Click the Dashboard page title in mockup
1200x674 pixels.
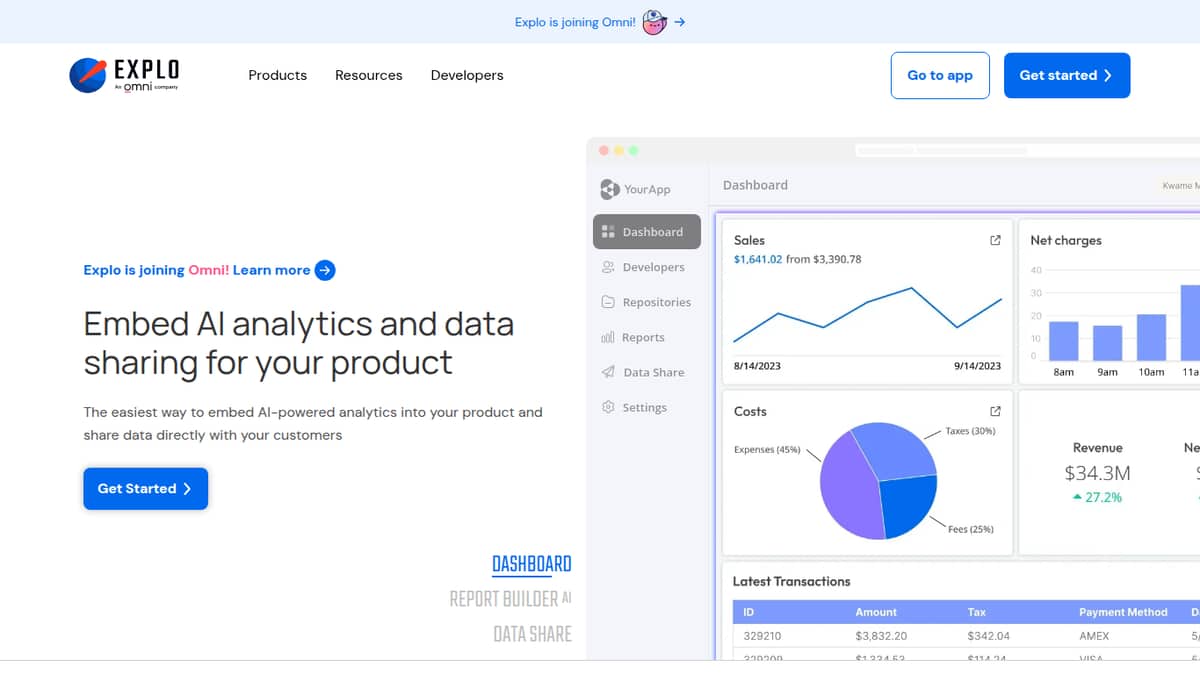coord(755,185)
